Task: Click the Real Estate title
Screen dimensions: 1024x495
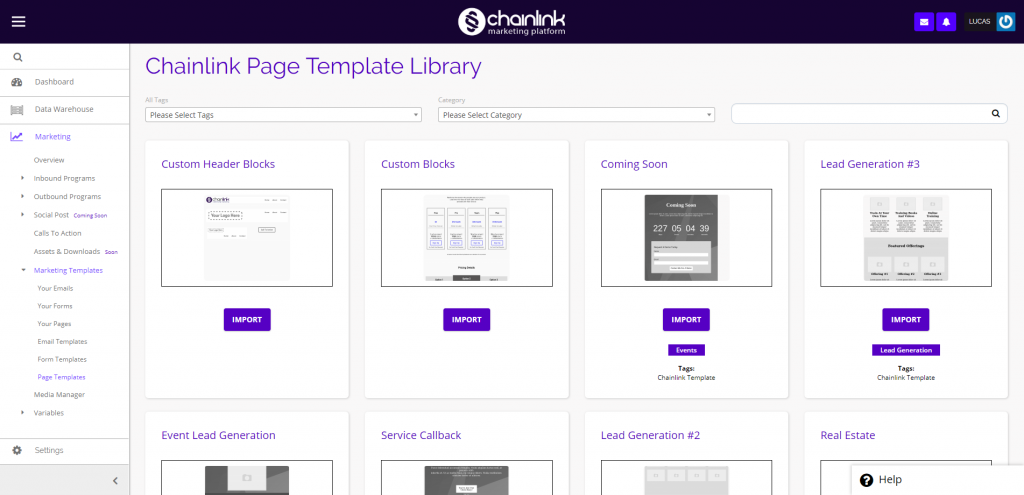Action: [848, 435]
